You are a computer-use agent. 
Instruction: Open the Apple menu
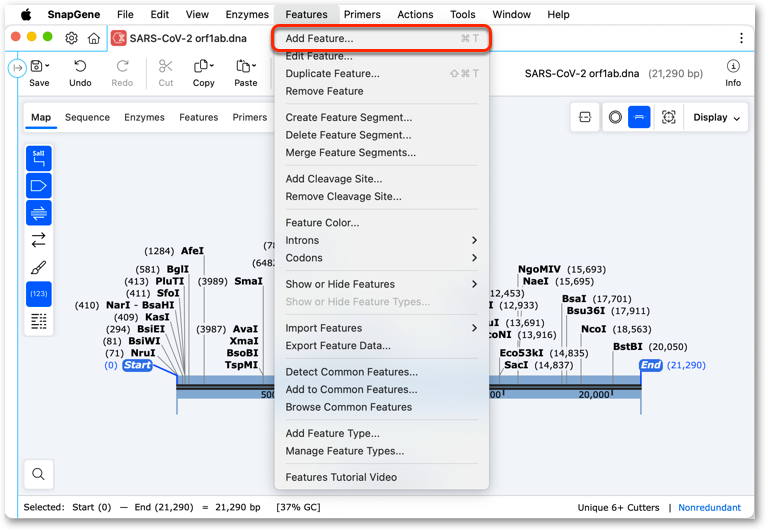26,15
